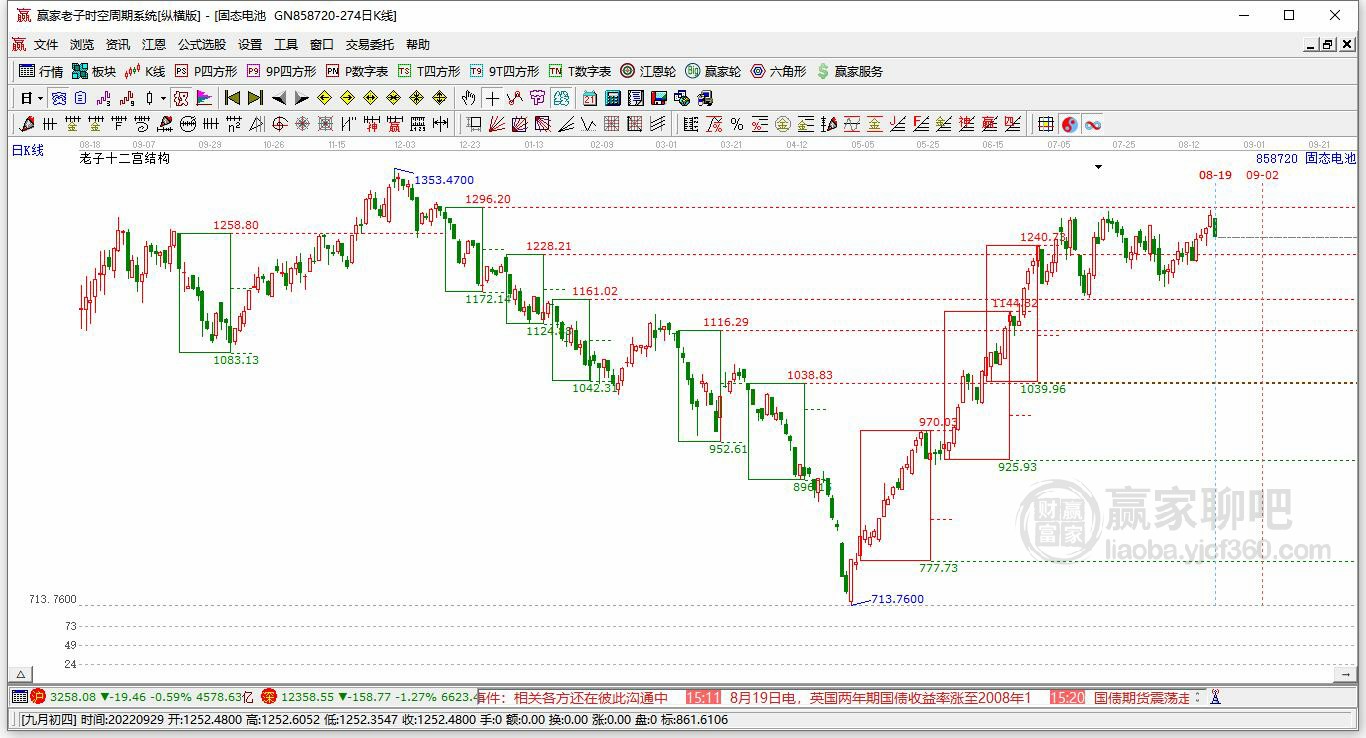Screen dimensions: 1366x738
Task: Open the 资讯 menu
Action: pyautogui.click(x=118, y=45)
